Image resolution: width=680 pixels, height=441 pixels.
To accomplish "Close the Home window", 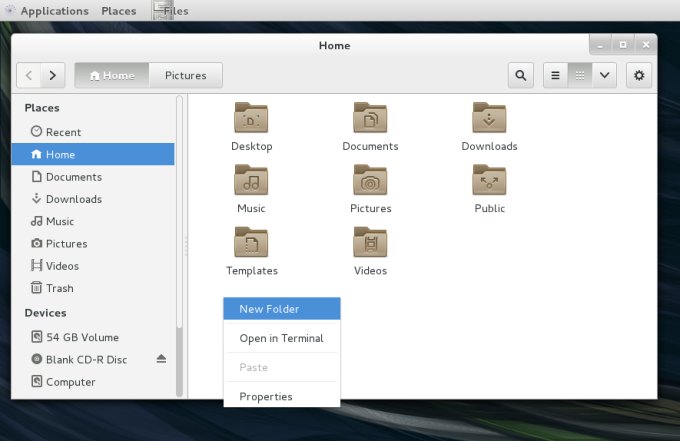I will pos(646,45).
